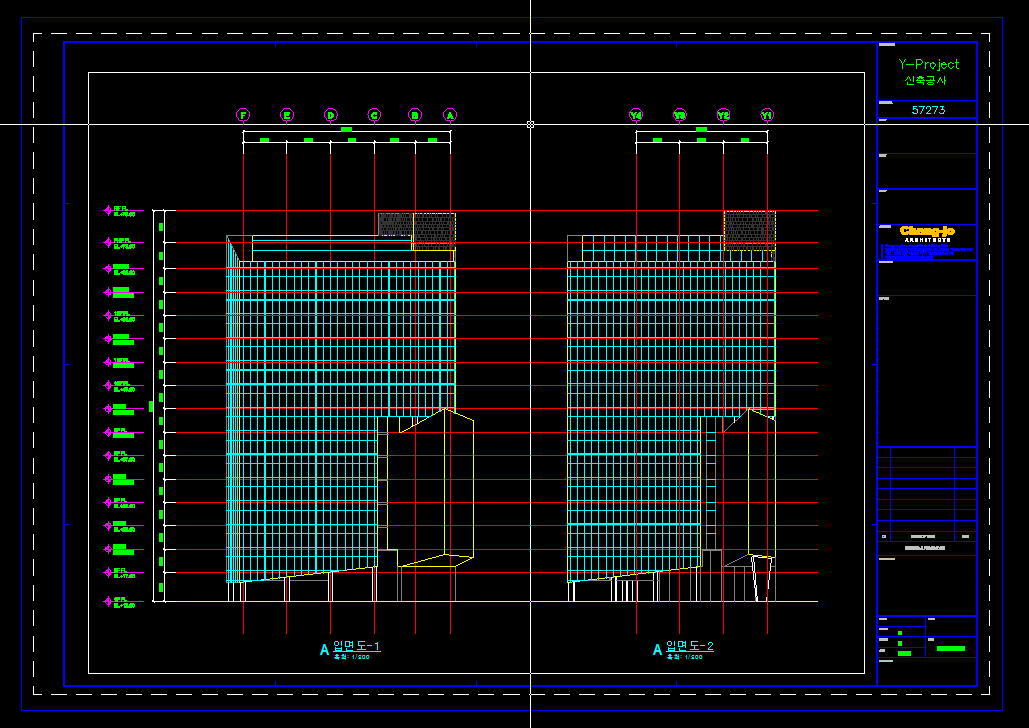Pick the topmost RF FL level marker symbol
The image size is (1029, 728).
108,210
